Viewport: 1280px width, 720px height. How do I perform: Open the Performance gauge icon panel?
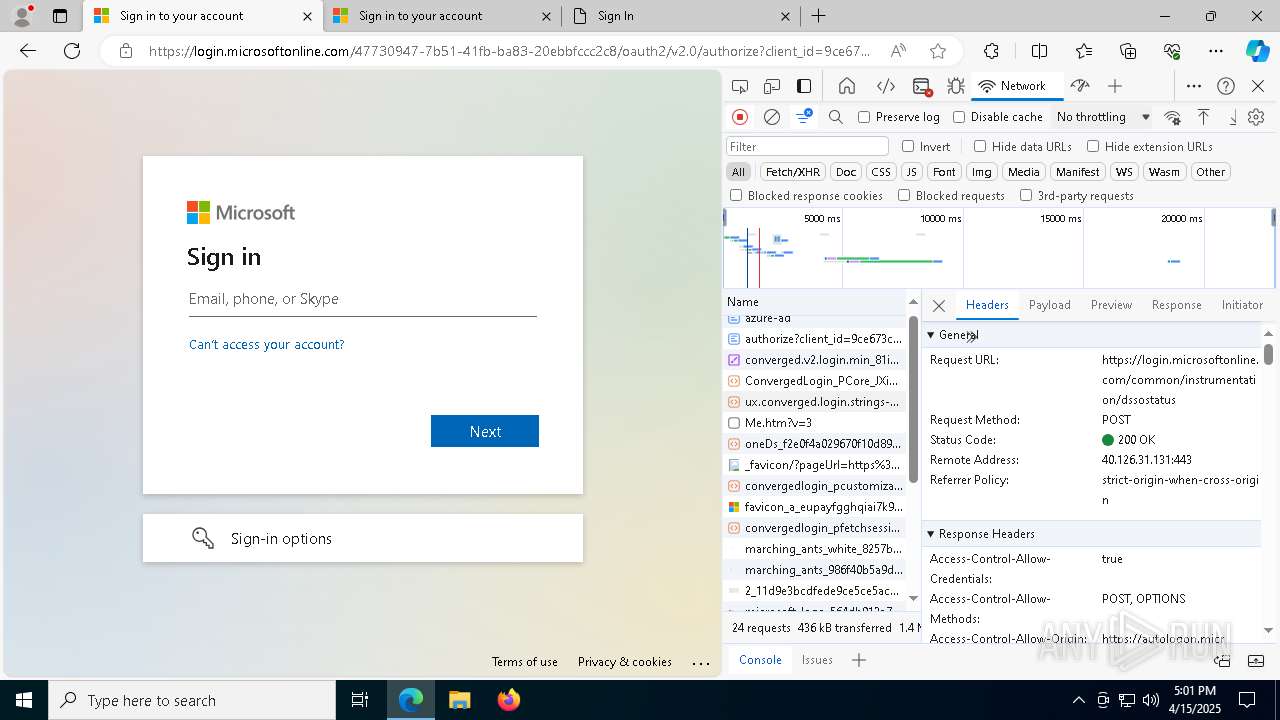point(1079,86)
